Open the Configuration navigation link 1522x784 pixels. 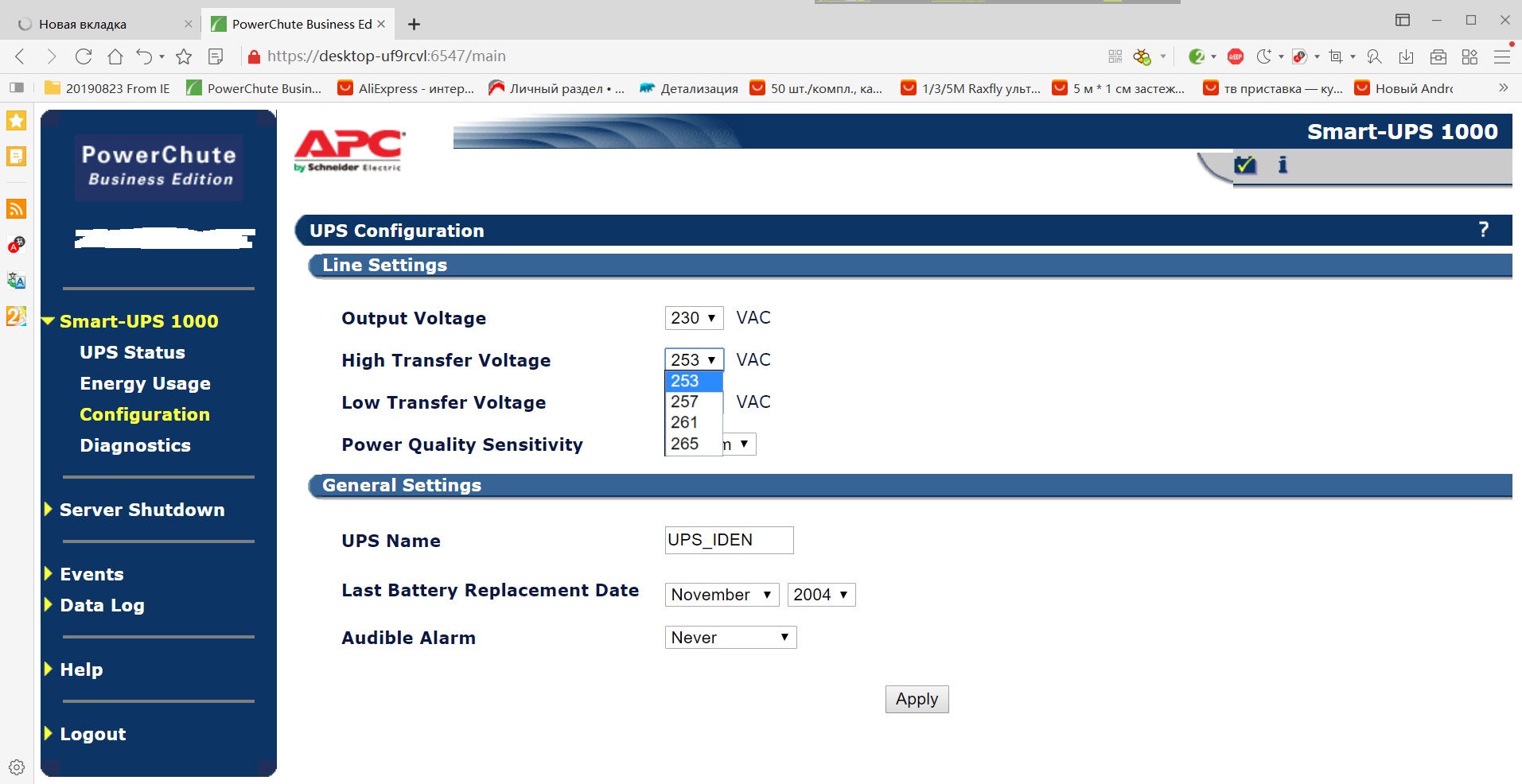(x=145, y=414)
